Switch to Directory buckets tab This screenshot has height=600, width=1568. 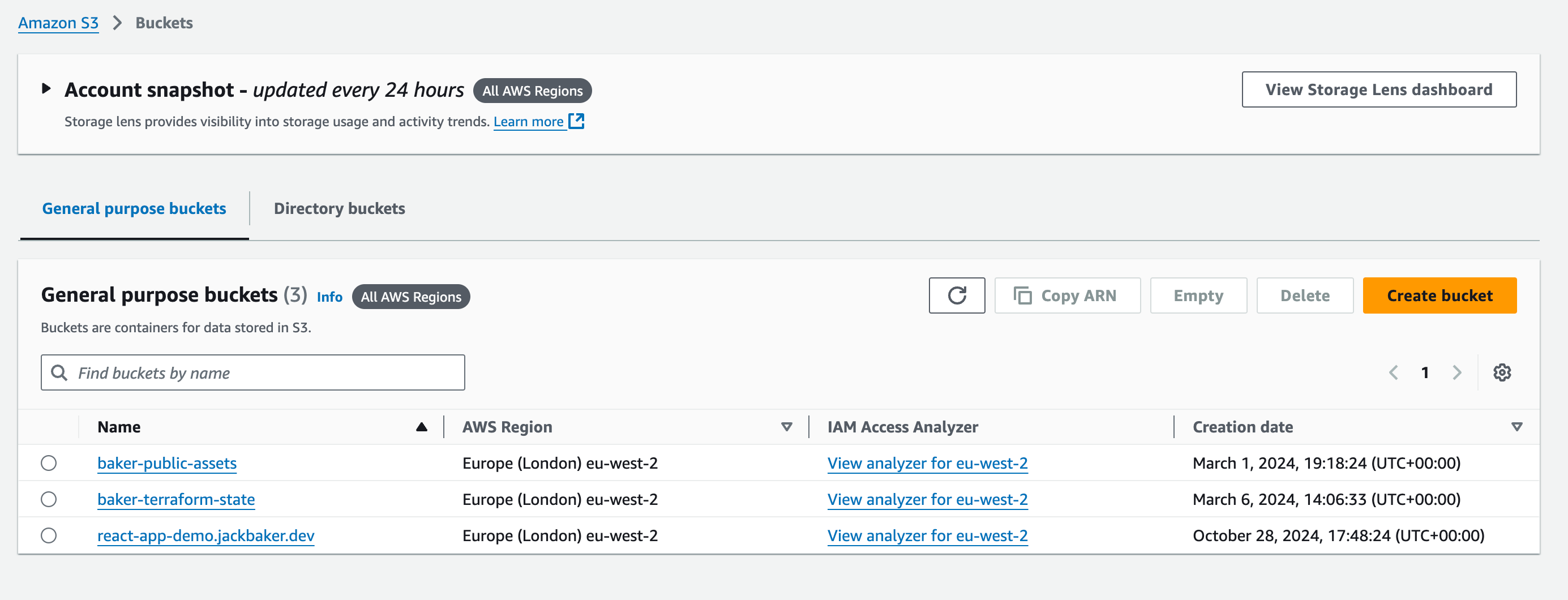point(339,209)
